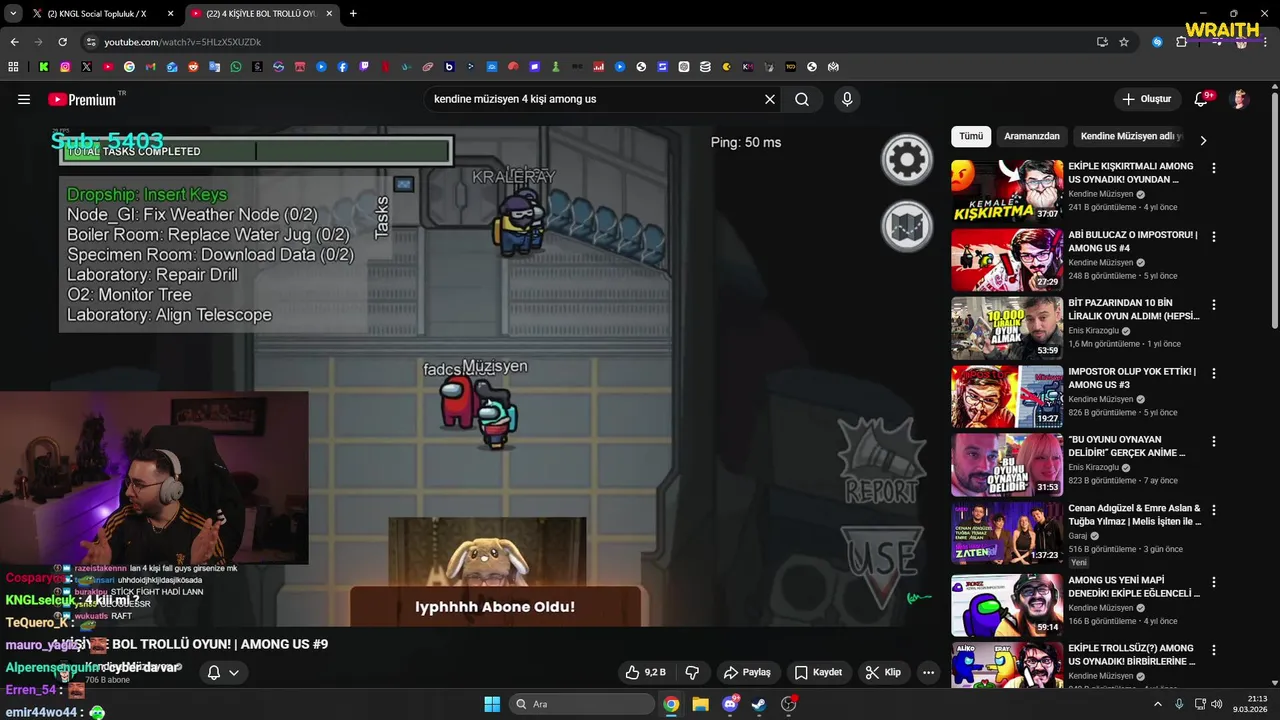Show more filter chips with the arrow
This screenshot has width=1280, height=720.
point(1203,140)
